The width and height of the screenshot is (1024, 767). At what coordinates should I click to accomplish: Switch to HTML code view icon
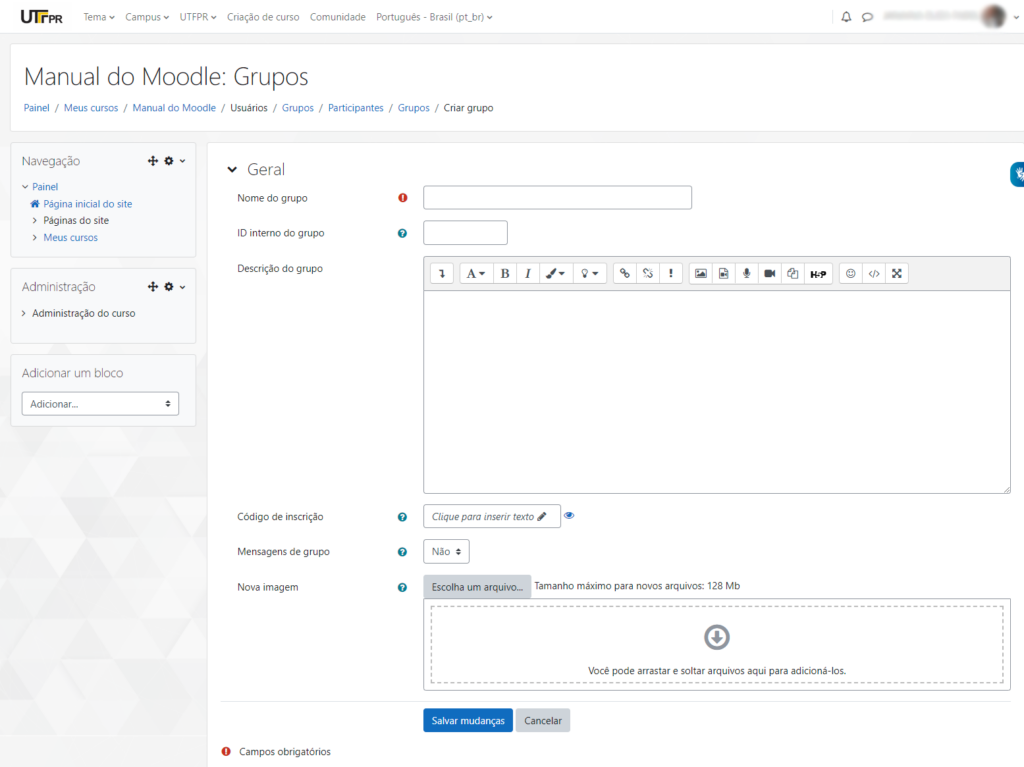tap(874, 274)
